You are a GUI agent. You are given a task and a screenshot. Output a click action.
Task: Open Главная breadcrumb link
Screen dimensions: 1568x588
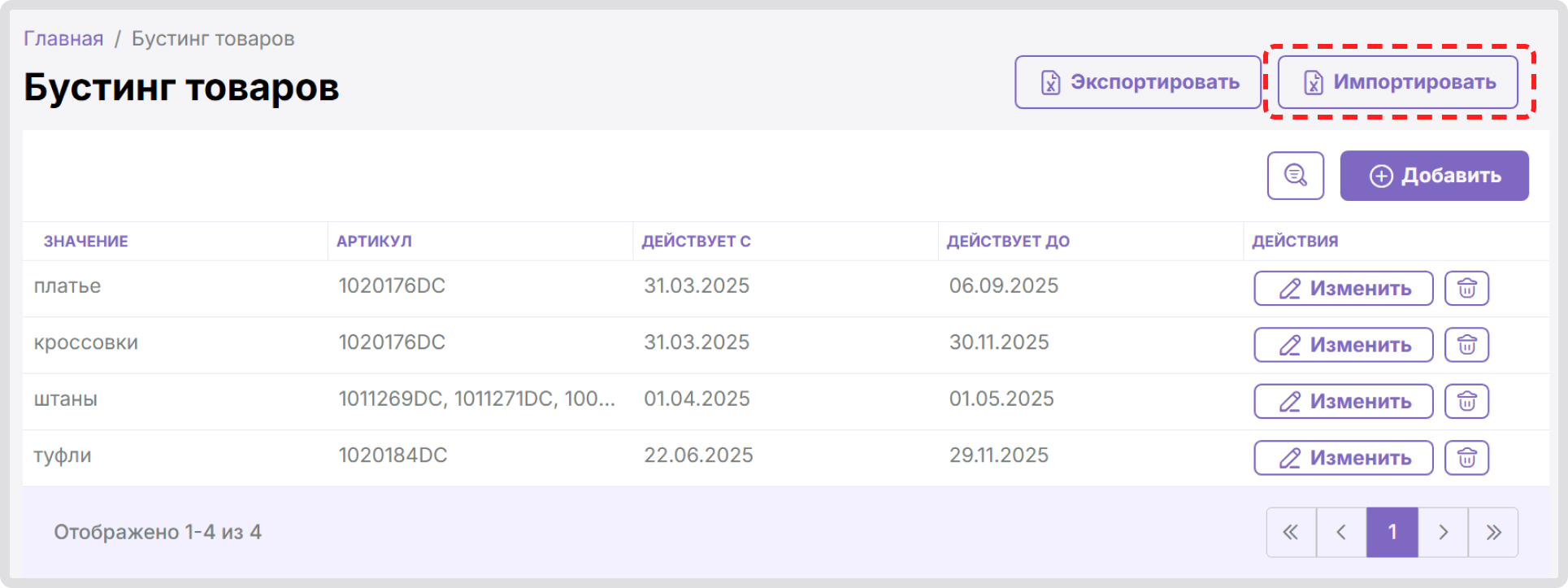[x=63, y=39]
